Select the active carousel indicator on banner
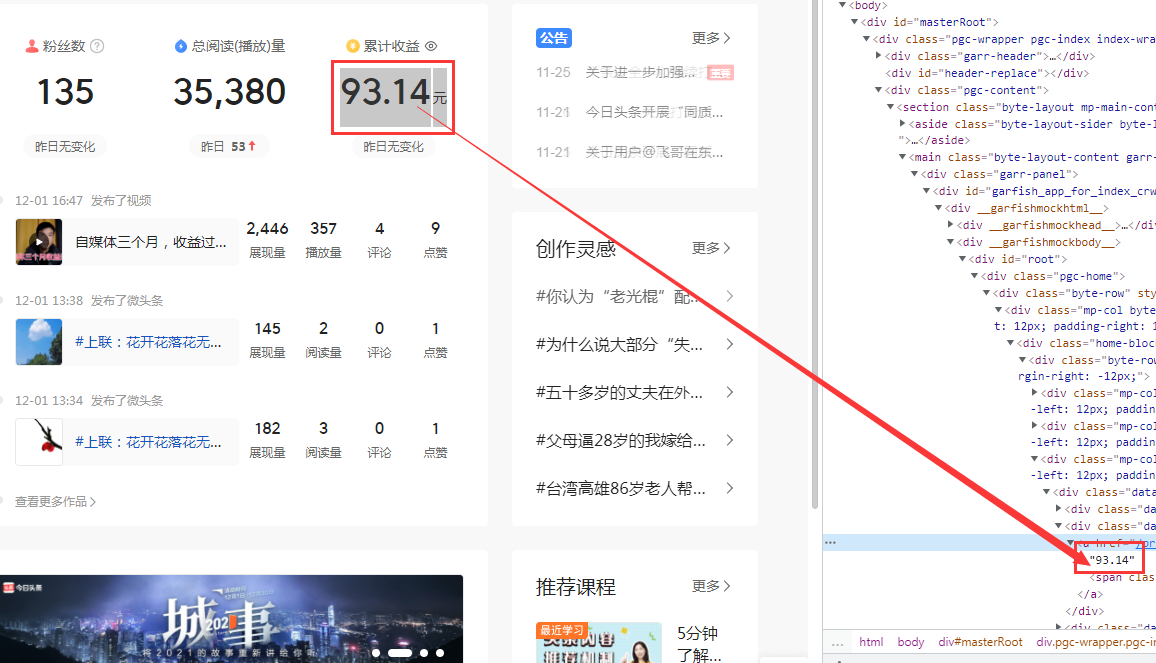1156x663 pixels. 400,653
